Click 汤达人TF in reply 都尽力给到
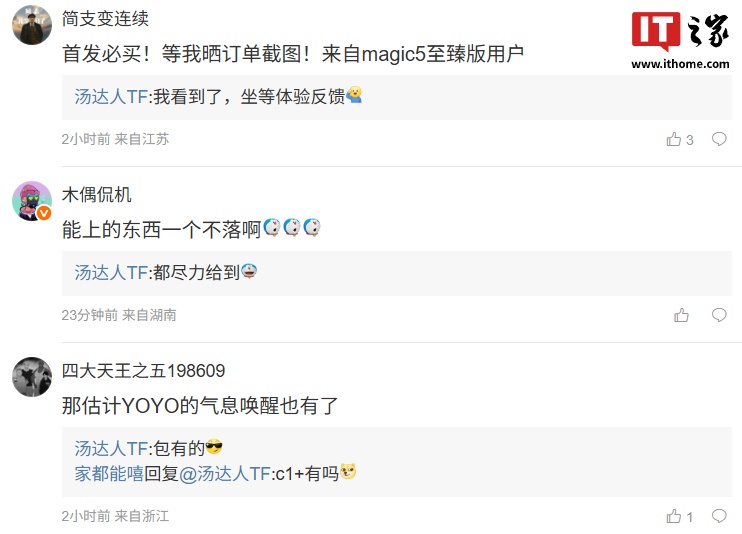 (x=111, y=273)
